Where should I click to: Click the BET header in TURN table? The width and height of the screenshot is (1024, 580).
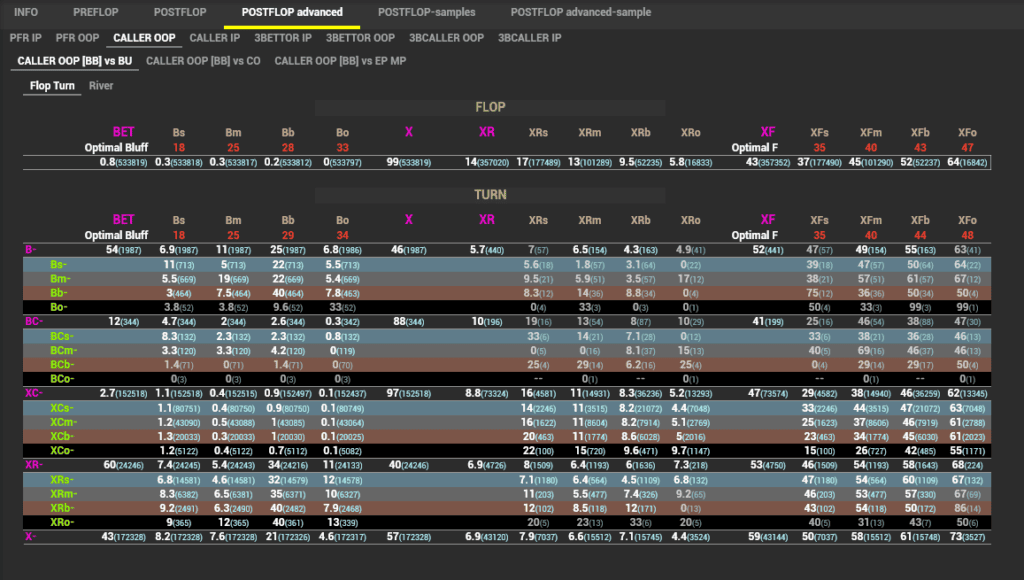(x=123, y=219)
